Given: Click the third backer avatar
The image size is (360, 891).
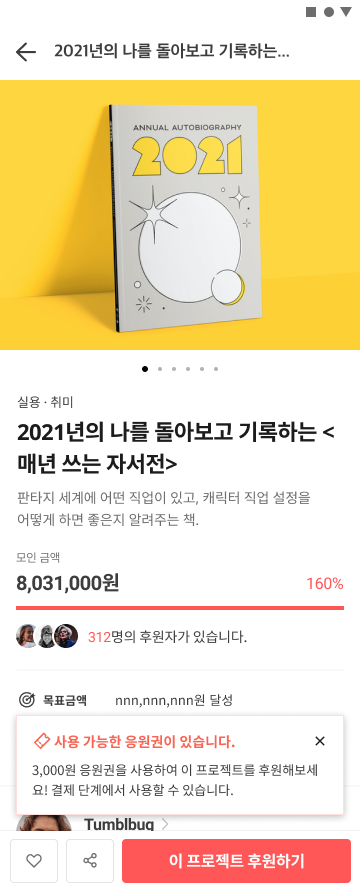Looking at the screenshot, I should [66, 636].
